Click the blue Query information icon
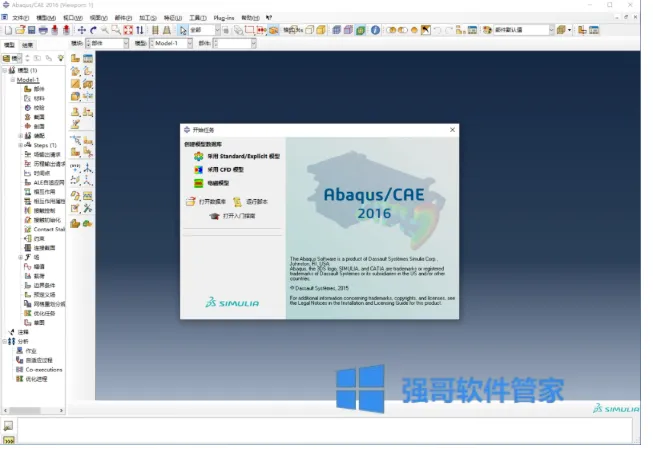 [x=375, y=30]
